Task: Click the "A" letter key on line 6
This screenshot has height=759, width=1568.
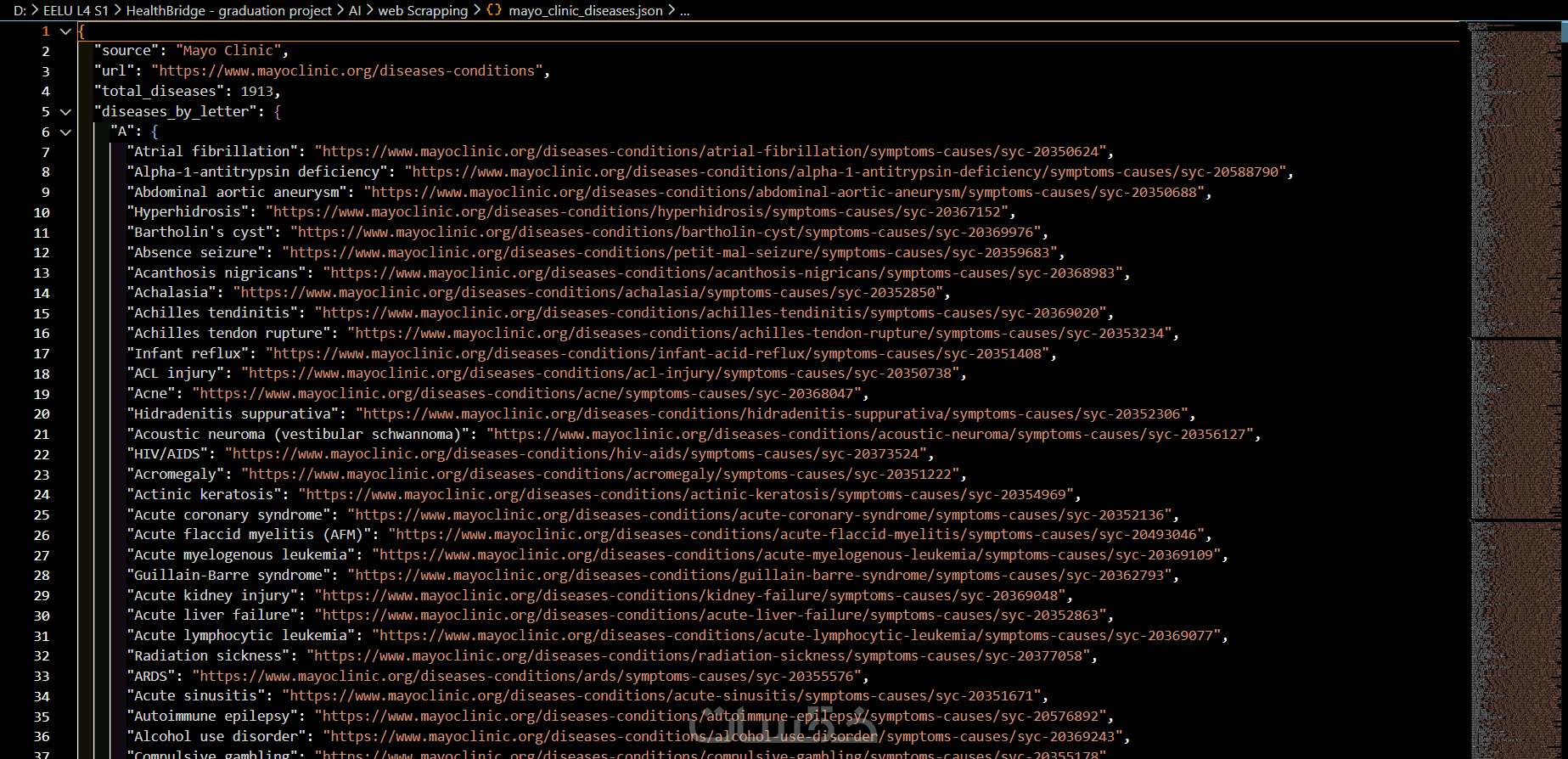Action: coord(122,132)
